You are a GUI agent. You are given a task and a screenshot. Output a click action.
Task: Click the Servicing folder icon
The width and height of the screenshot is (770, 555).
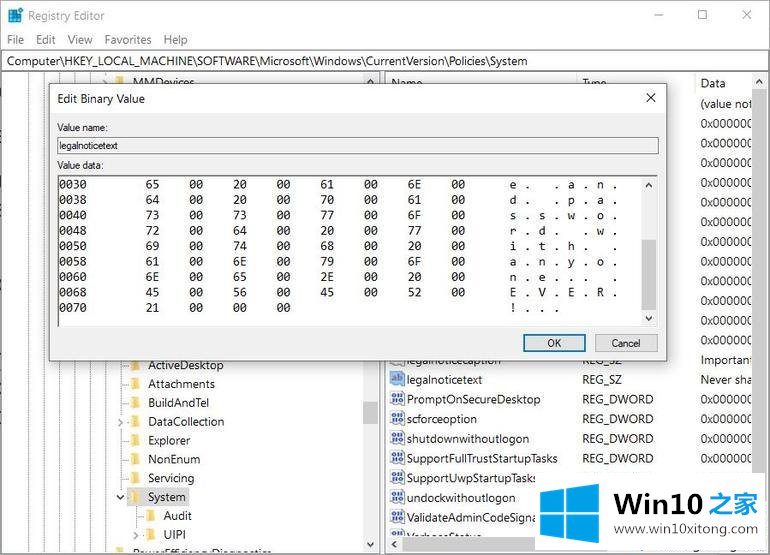[135, 478]
